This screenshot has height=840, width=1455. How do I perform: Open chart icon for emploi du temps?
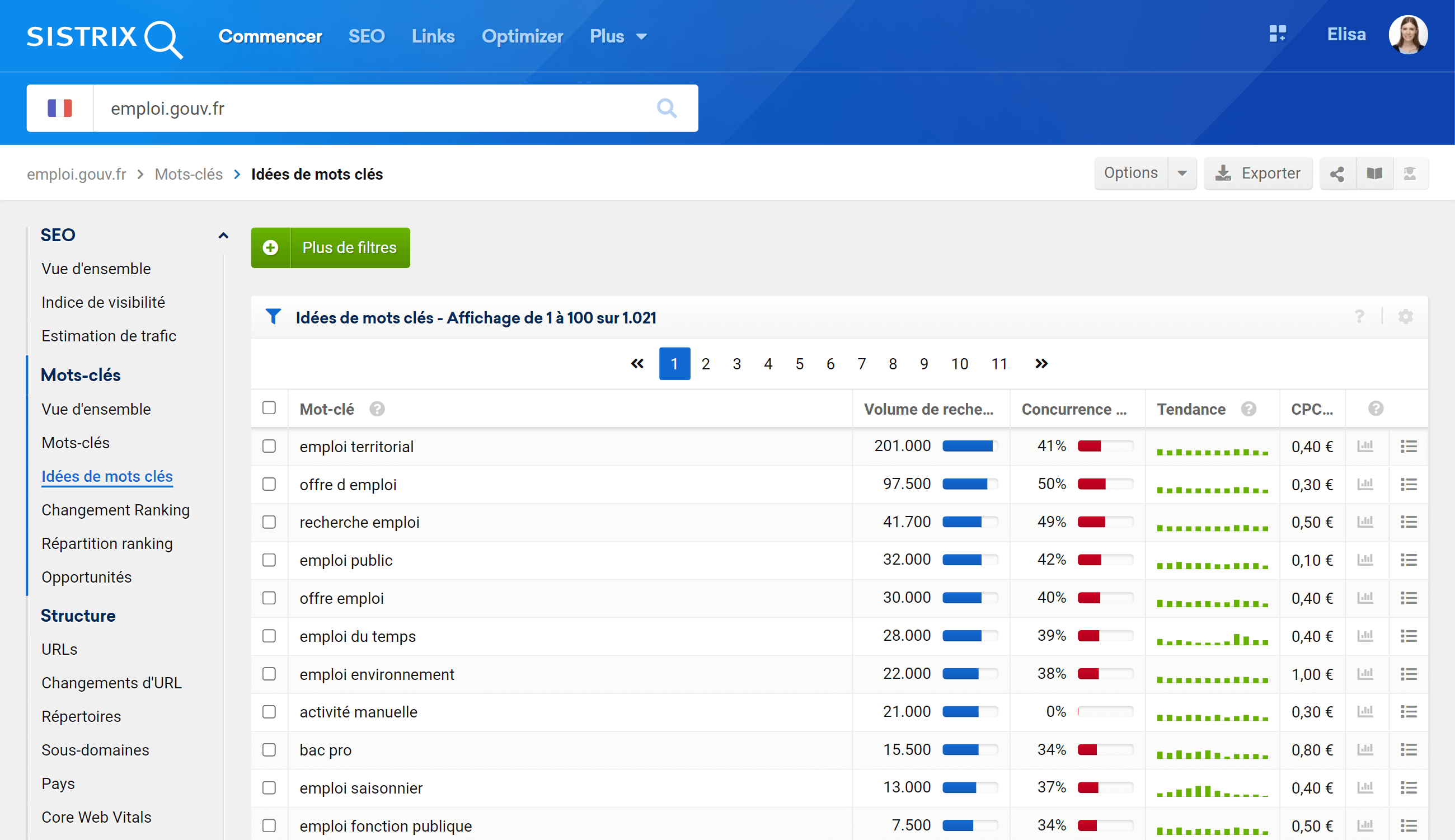(x=1365, y=636)
